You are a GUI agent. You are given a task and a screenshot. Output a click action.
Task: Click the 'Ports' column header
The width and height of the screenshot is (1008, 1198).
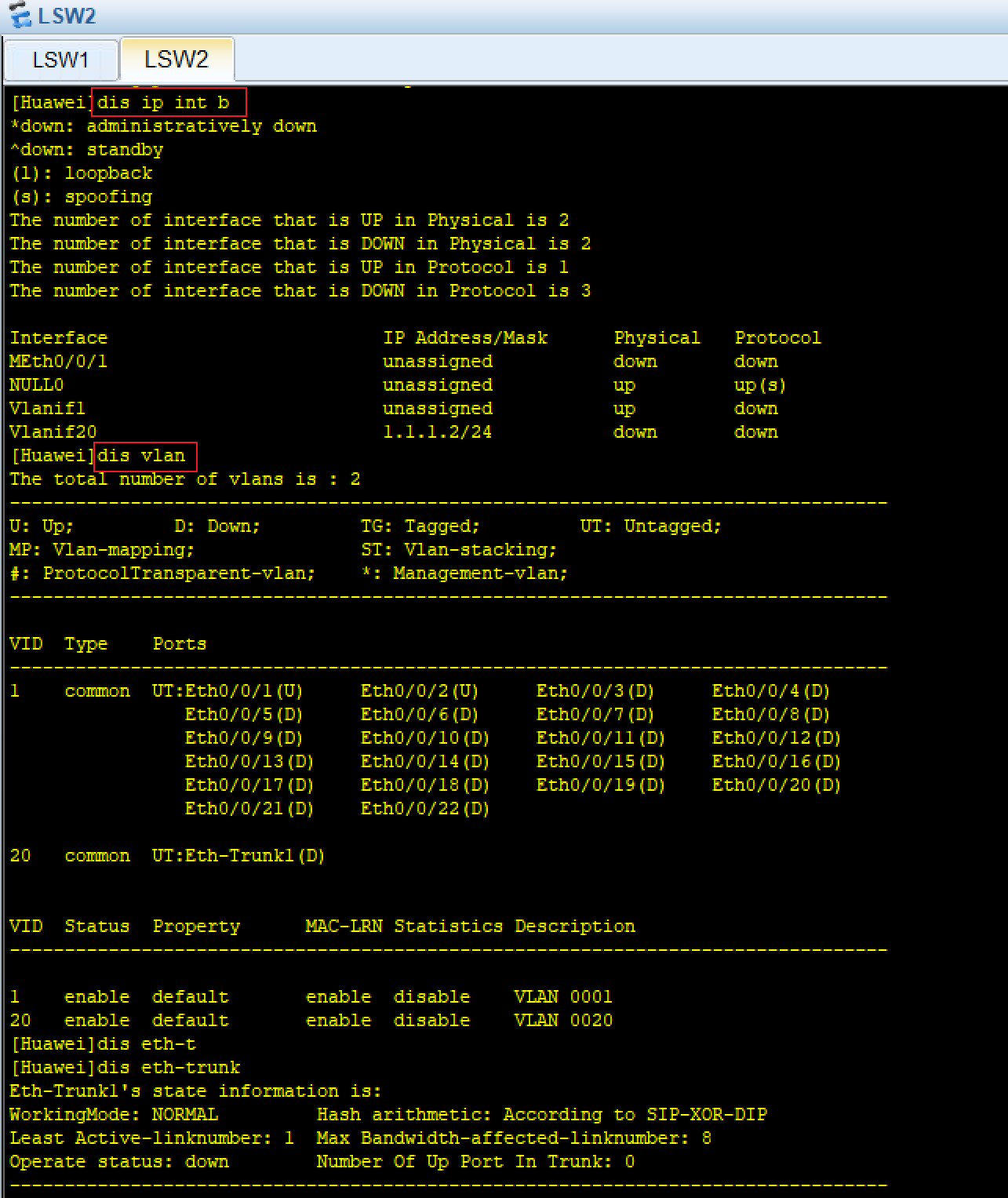pos(180,644)
